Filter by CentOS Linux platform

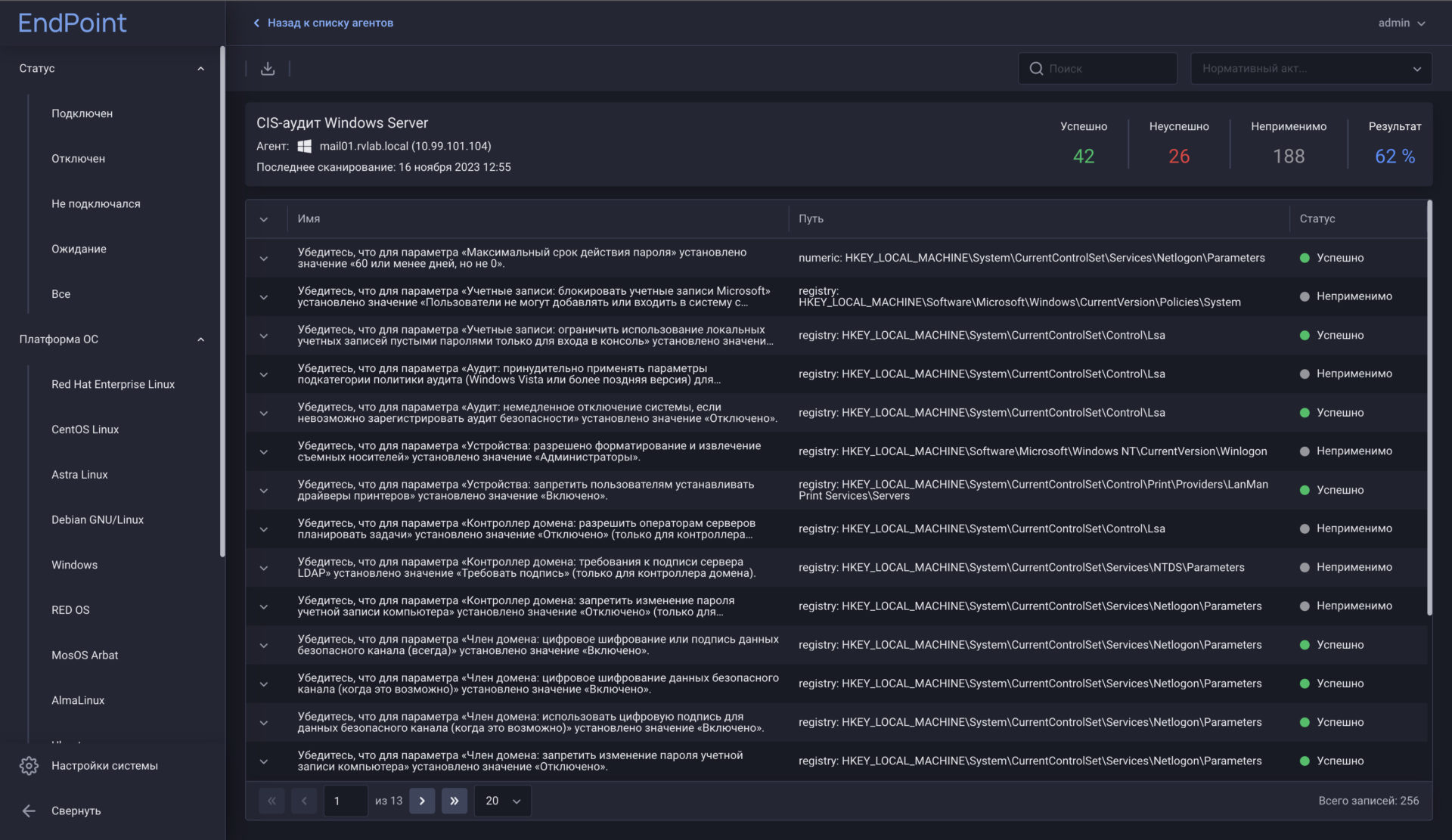[x=85, y=429]
